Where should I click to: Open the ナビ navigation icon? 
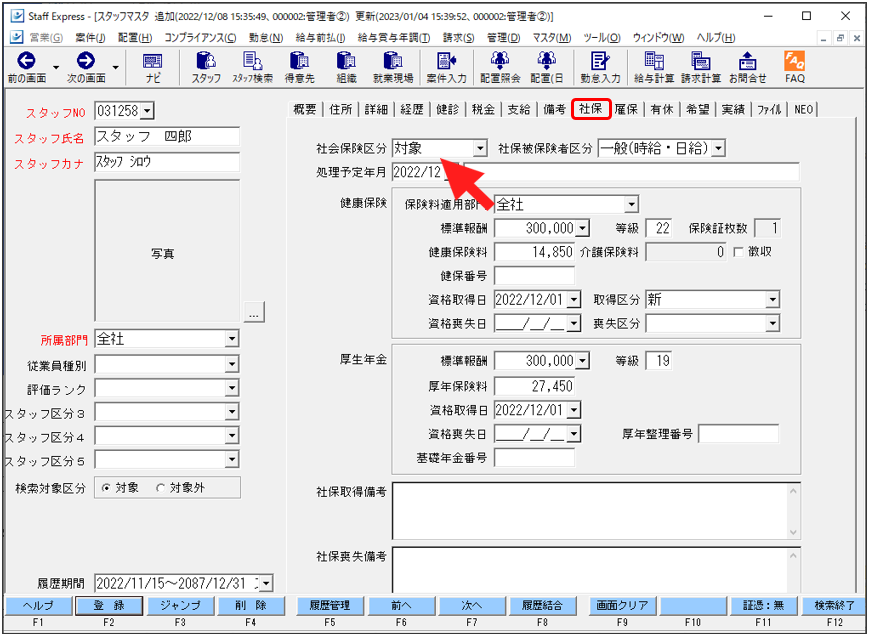coord(152,67)
